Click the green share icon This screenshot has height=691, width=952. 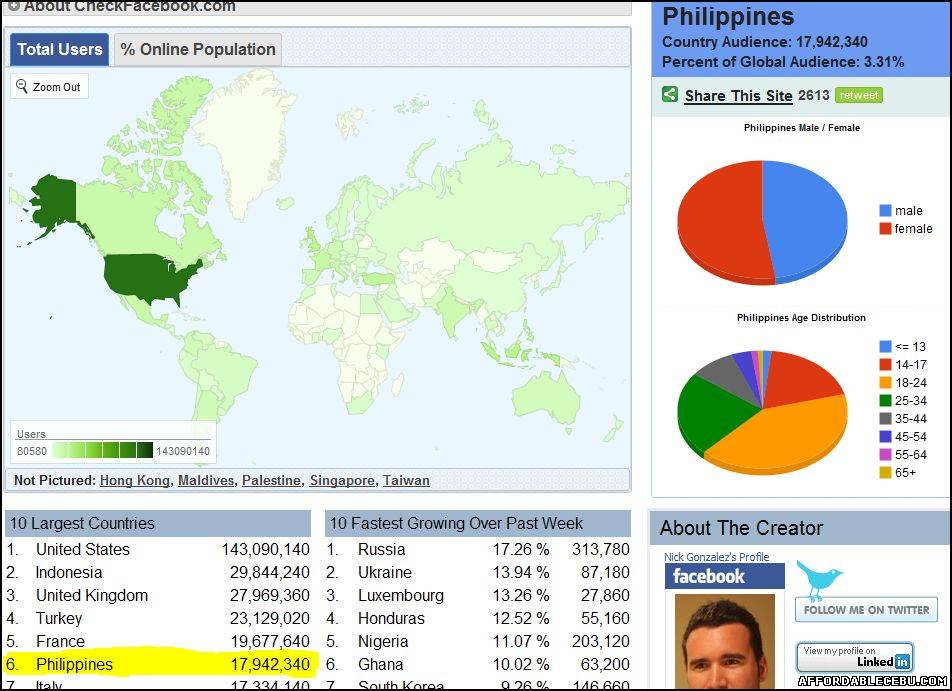tap(670, 94)
